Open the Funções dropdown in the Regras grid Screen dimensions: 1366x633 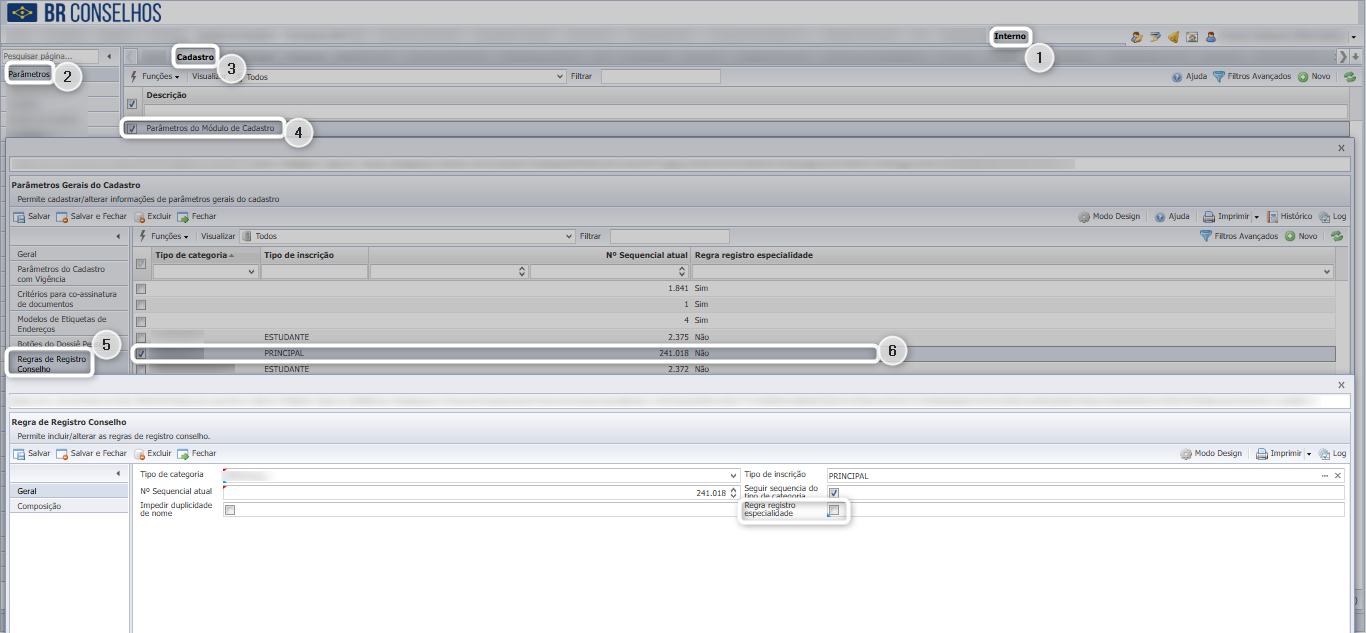164,236
